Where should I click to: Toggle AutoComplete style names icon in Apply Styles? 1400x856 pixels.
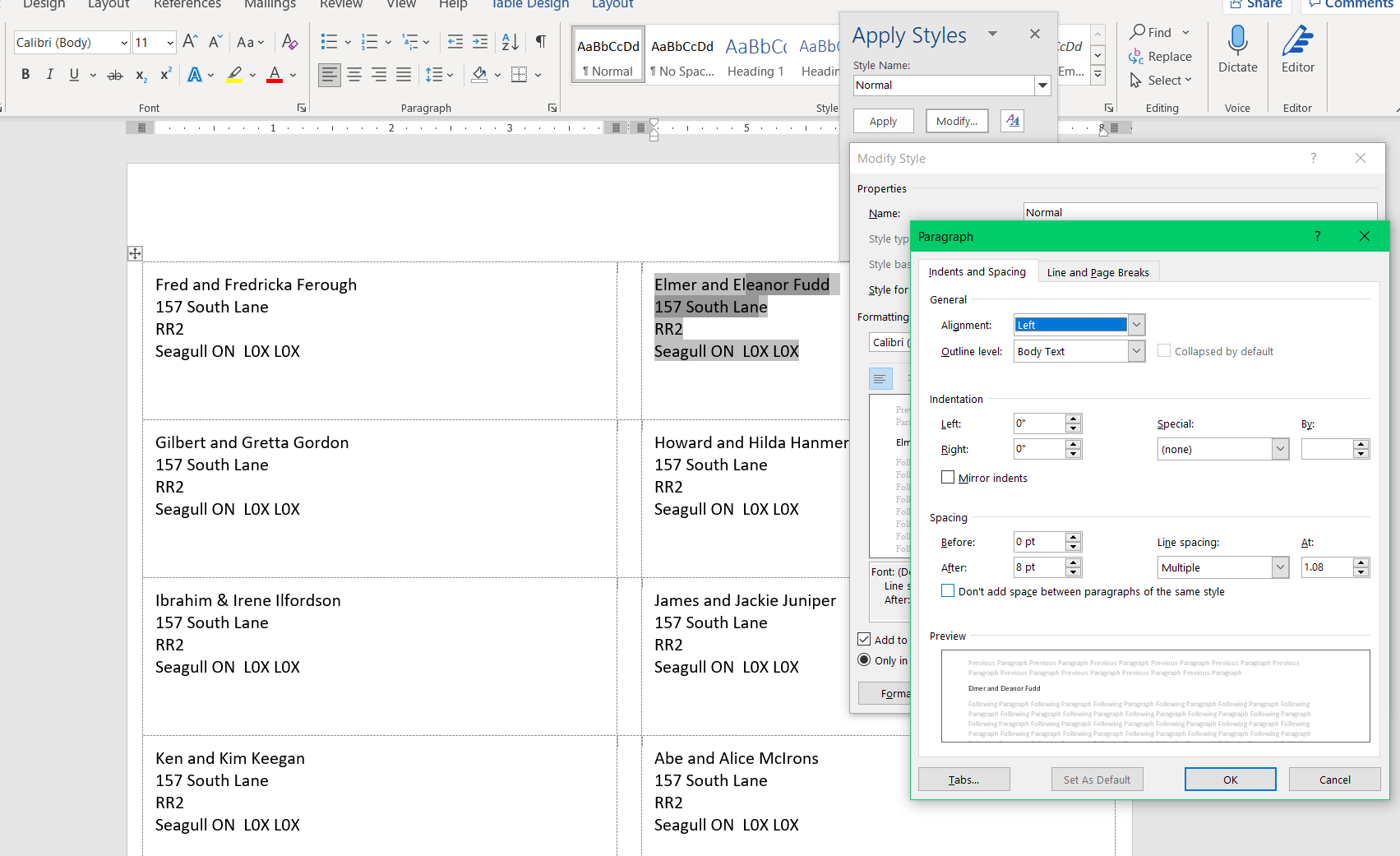coord(1012,121)
